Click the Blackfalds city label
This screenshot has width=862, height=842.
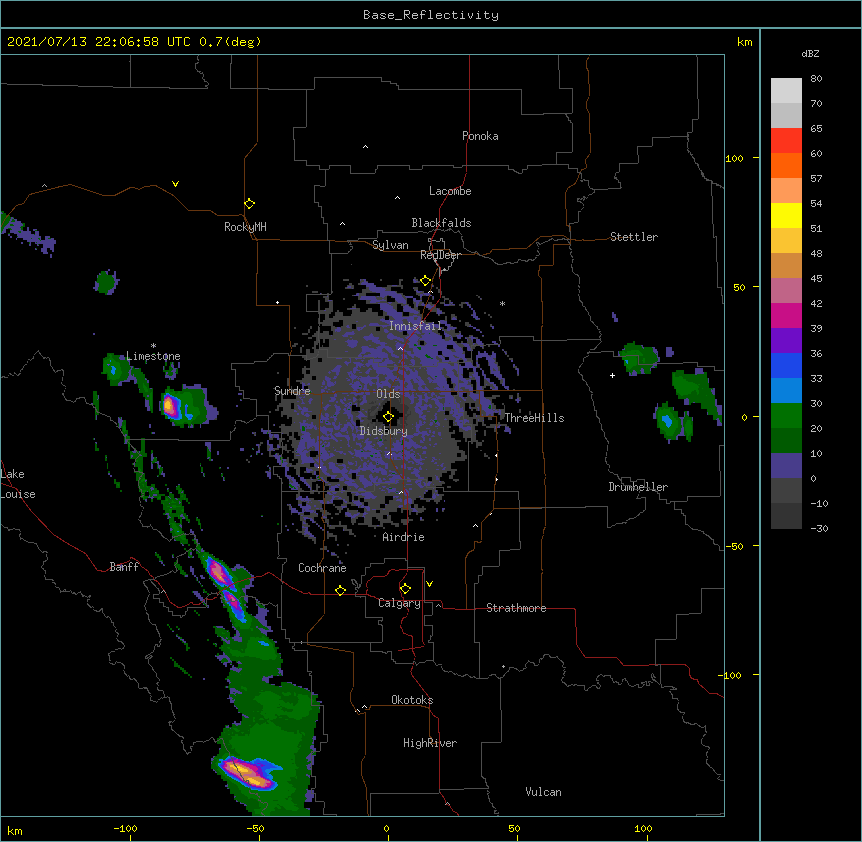tap(441, 223)
